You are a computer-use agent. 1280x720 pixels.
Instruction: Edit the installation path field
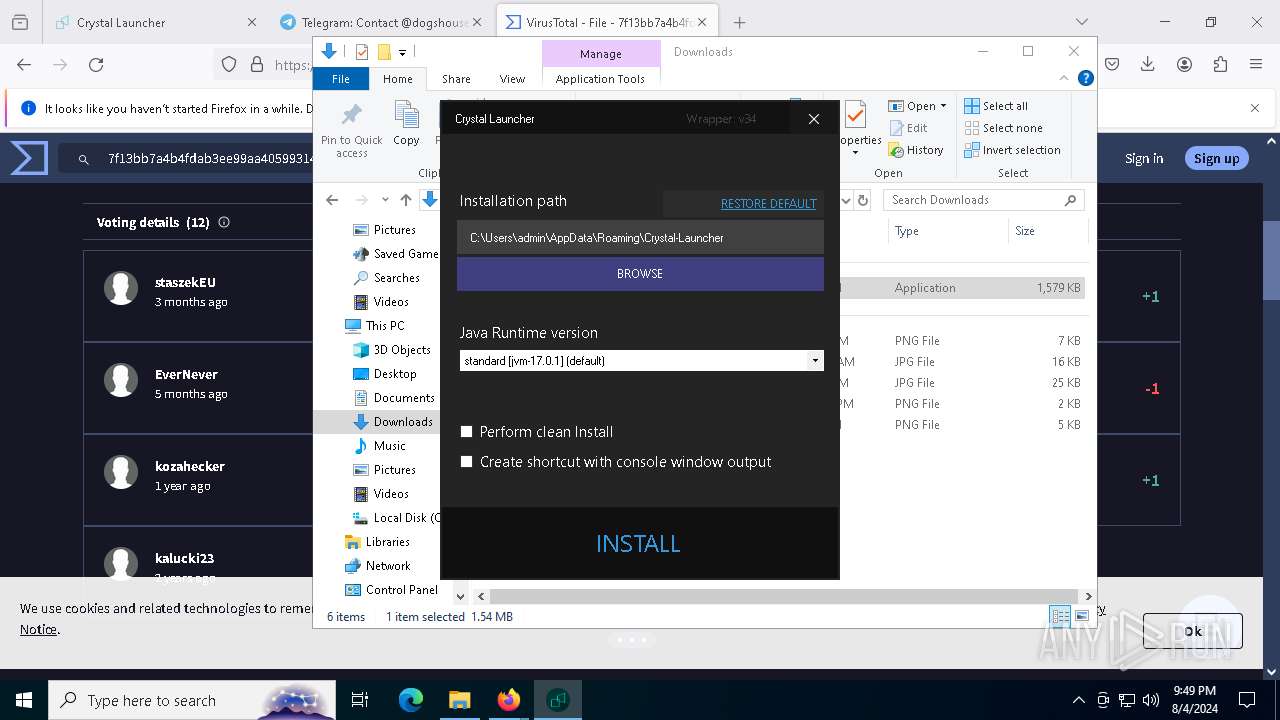click(640, 237)
